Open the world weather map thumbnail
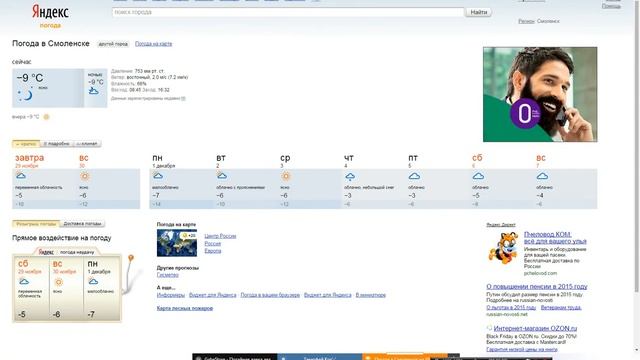The image size is (640, 360). point(177,243)
